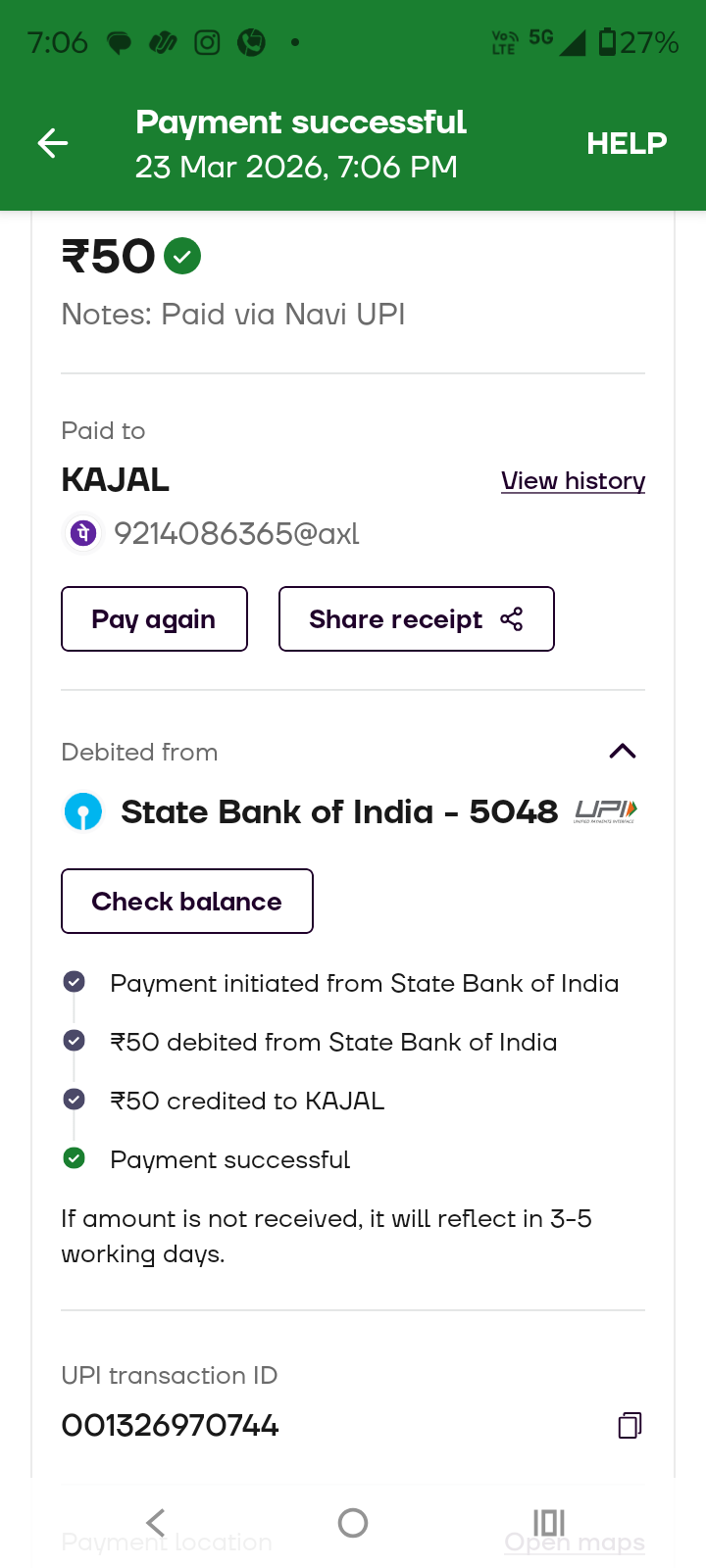Tap the back arrow in header
The image size is (706, 1568).
click(53, 144)
